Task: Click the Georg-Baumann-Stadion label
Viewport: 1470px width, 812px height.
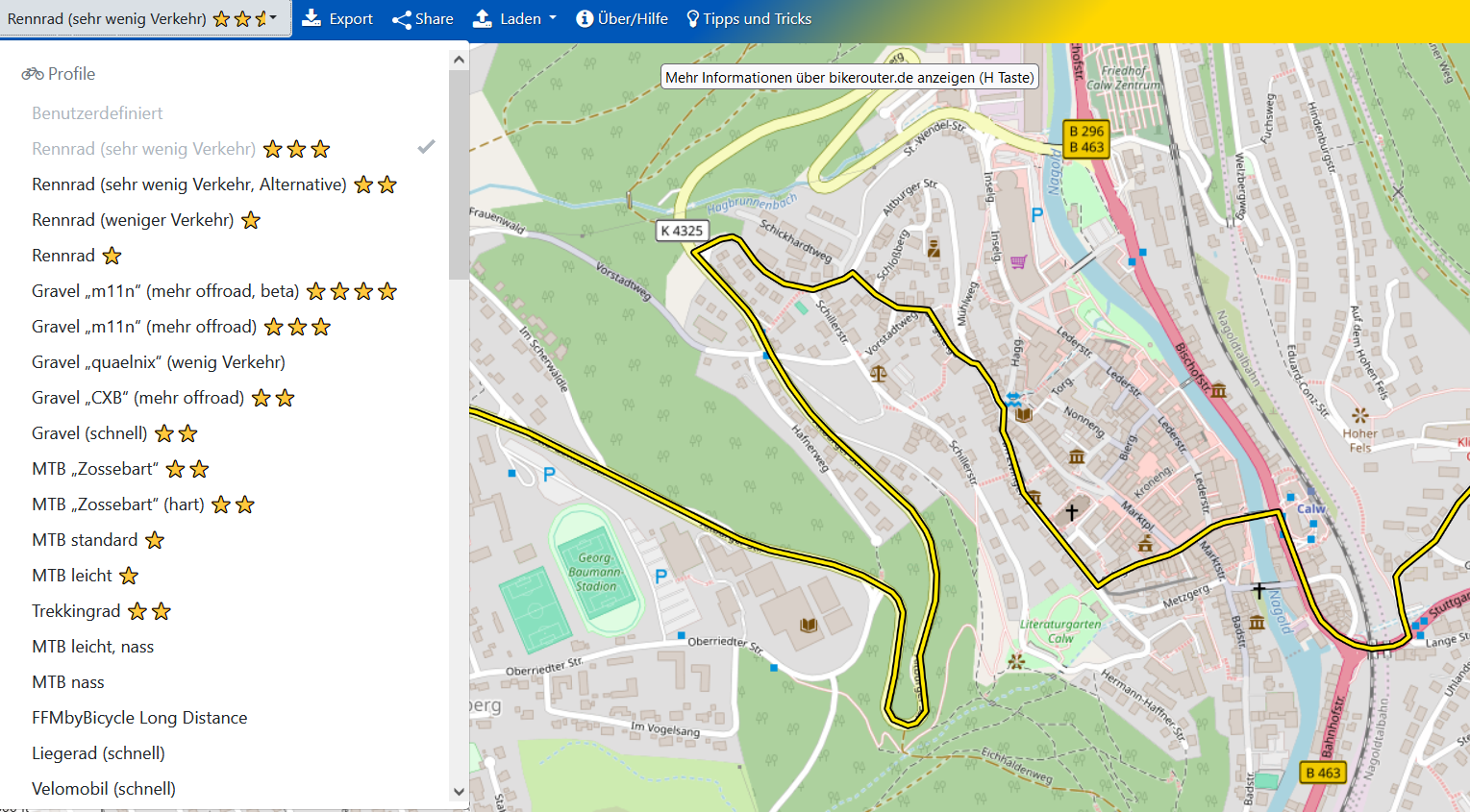Action: point(594,572)
